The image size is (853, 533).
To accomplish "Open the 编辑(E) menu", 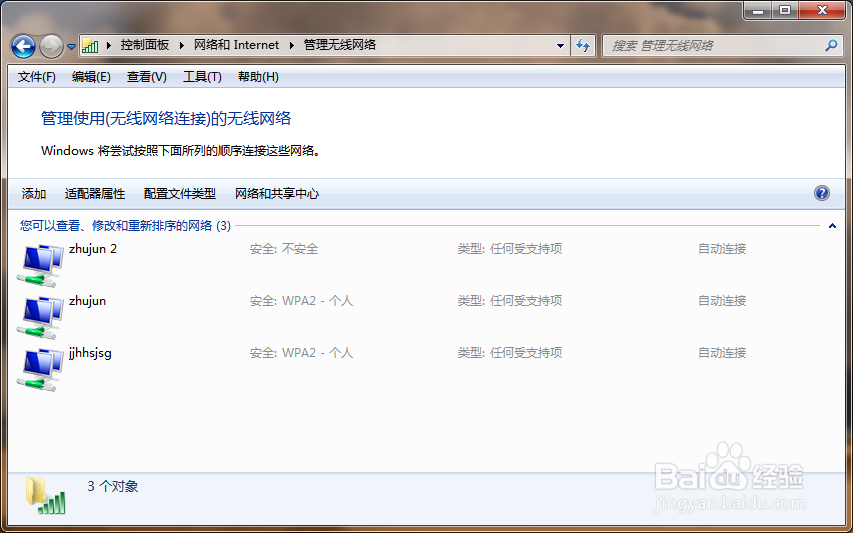I will point(91,77).
